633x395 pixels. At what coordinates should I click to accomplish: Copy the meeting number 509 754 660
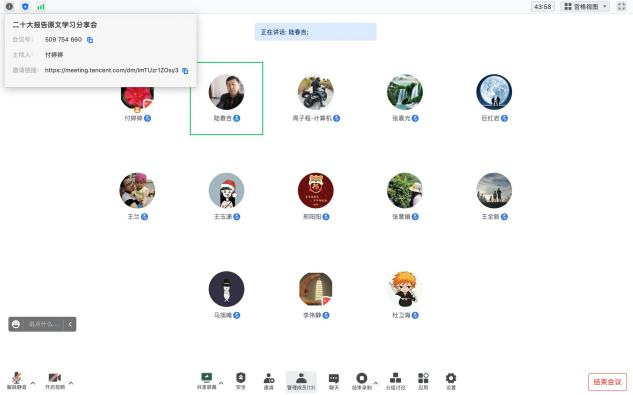(x=90, y=40)
